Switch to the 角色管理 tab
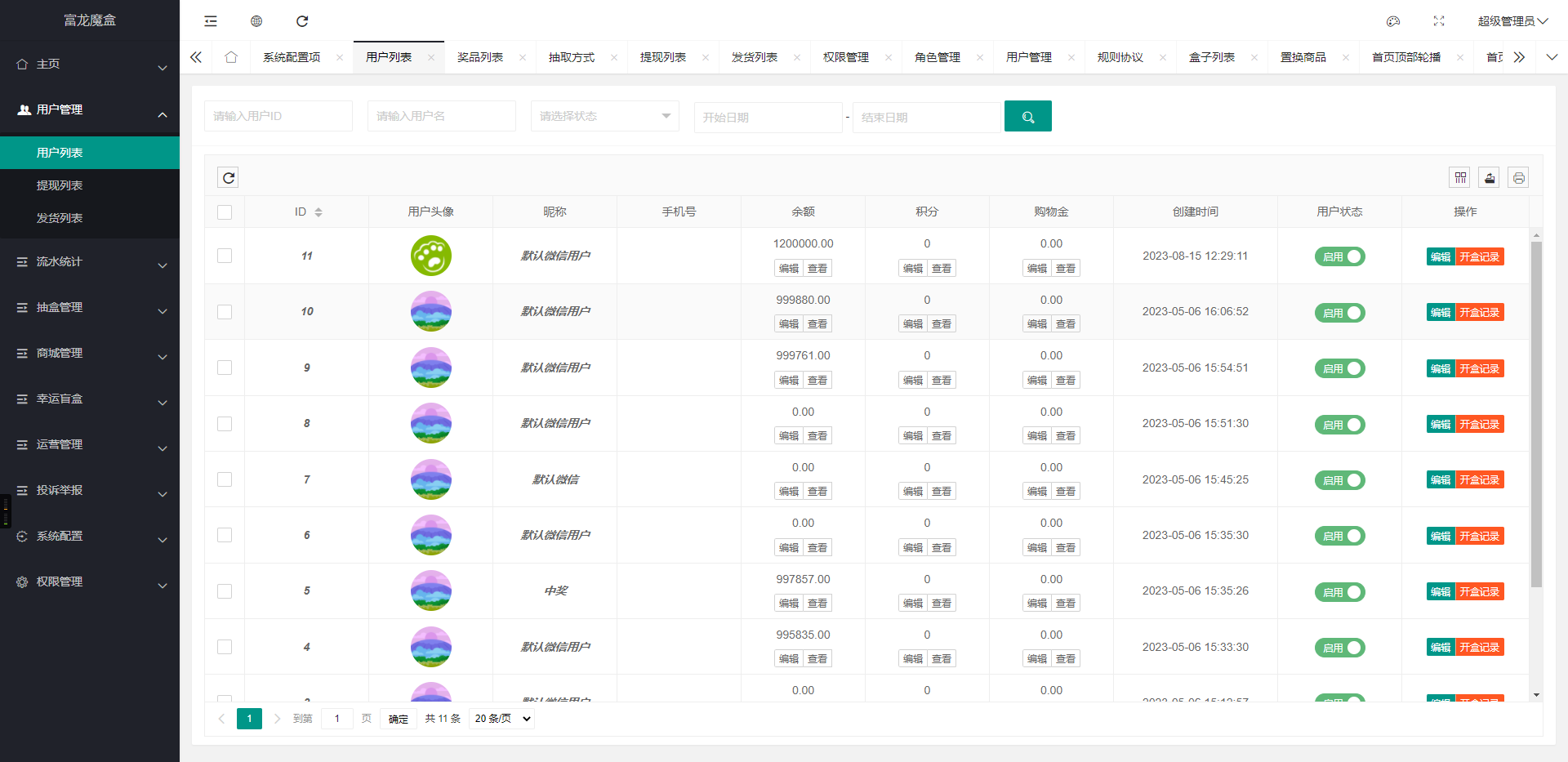This screenshot has width=1568, height=762. coord(938,57)
